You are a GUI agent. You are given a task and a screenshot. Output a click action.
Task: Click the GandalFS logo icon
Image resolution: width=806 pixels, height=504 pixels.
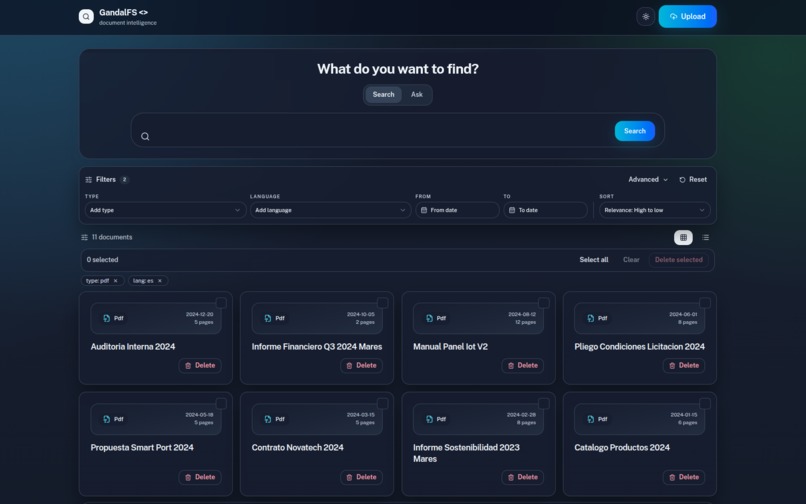click(86, 16)
